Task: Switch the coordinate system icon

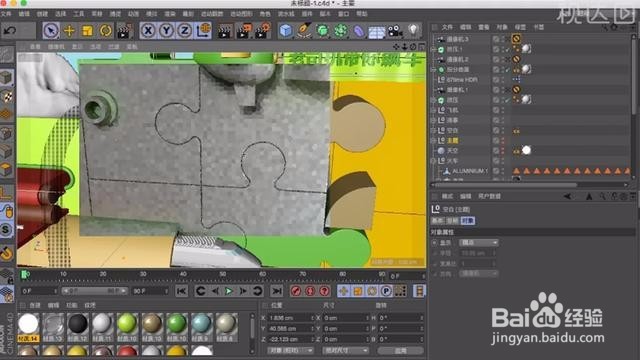Action: [x=203, y=31]
